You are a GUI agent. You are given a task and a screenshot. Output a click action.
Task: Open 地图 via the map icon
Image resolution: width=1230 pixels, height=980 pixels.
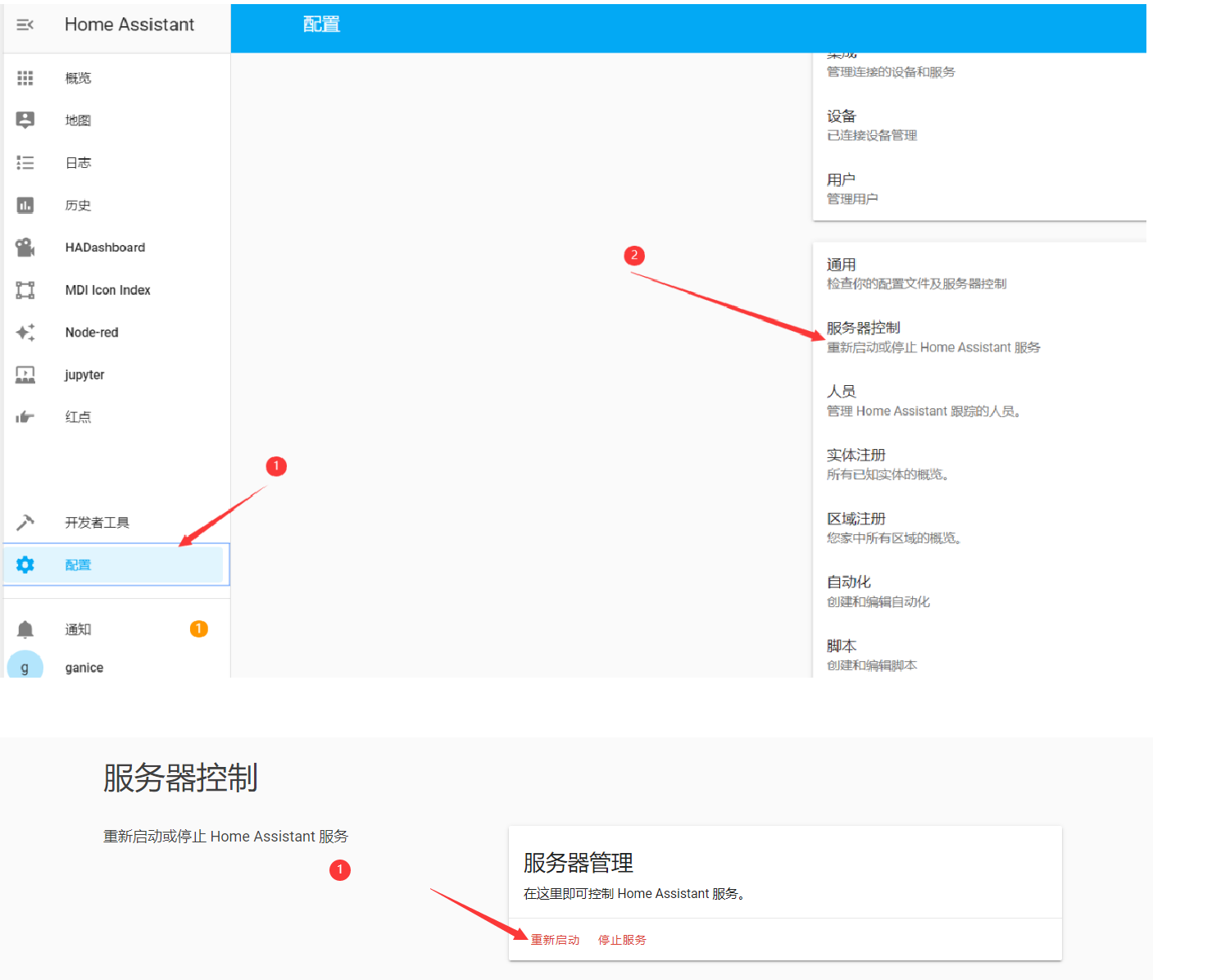click(25, 120)
